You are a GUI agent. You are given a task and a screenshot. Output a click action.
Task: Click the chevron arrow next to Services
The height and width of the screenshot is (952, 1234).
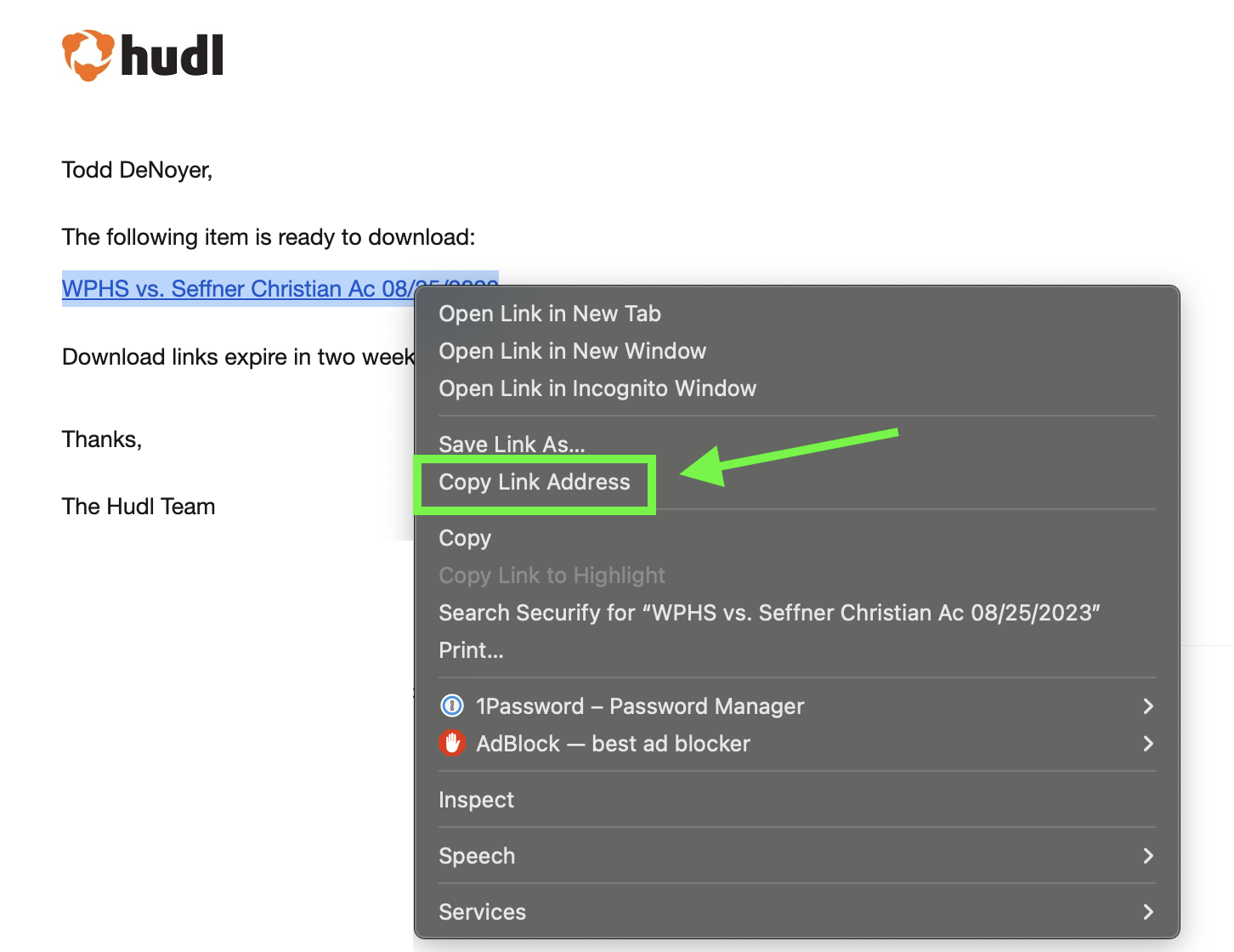[1148, 912]
